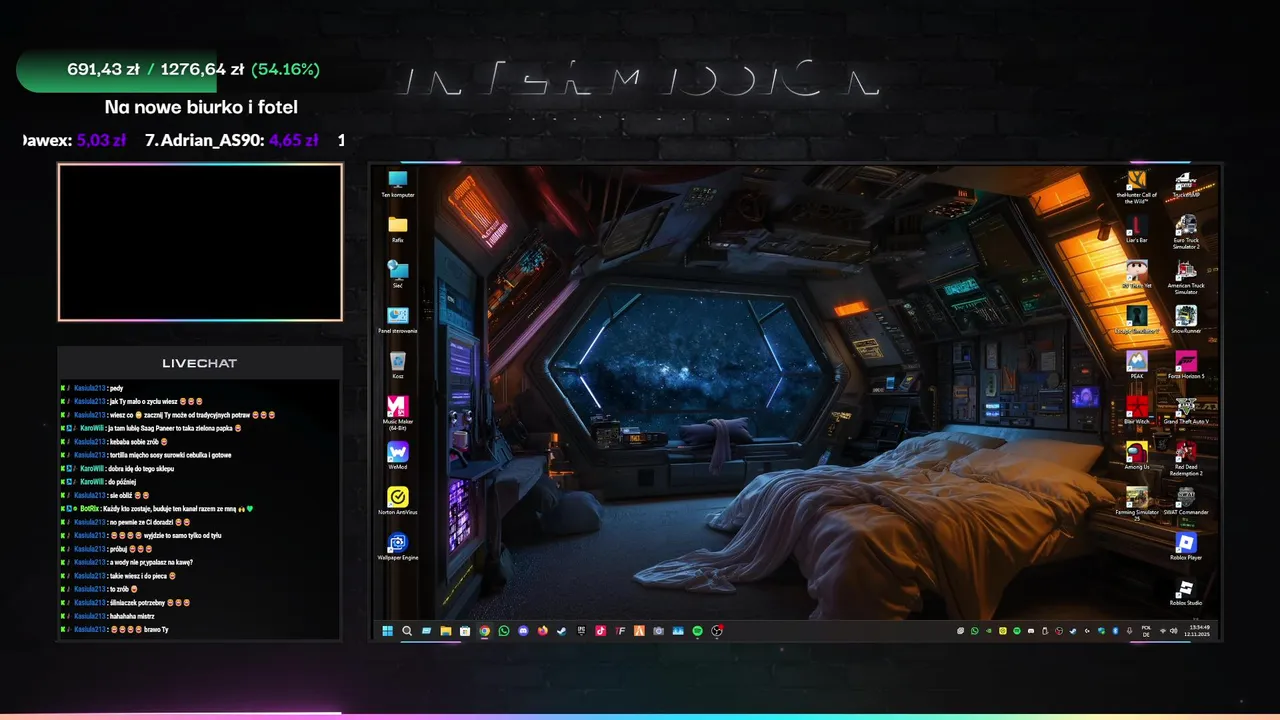Launch Red Dead Redemption 2 shortcut
Screen dimensions: 1280x720
[x=1186, y=458]
